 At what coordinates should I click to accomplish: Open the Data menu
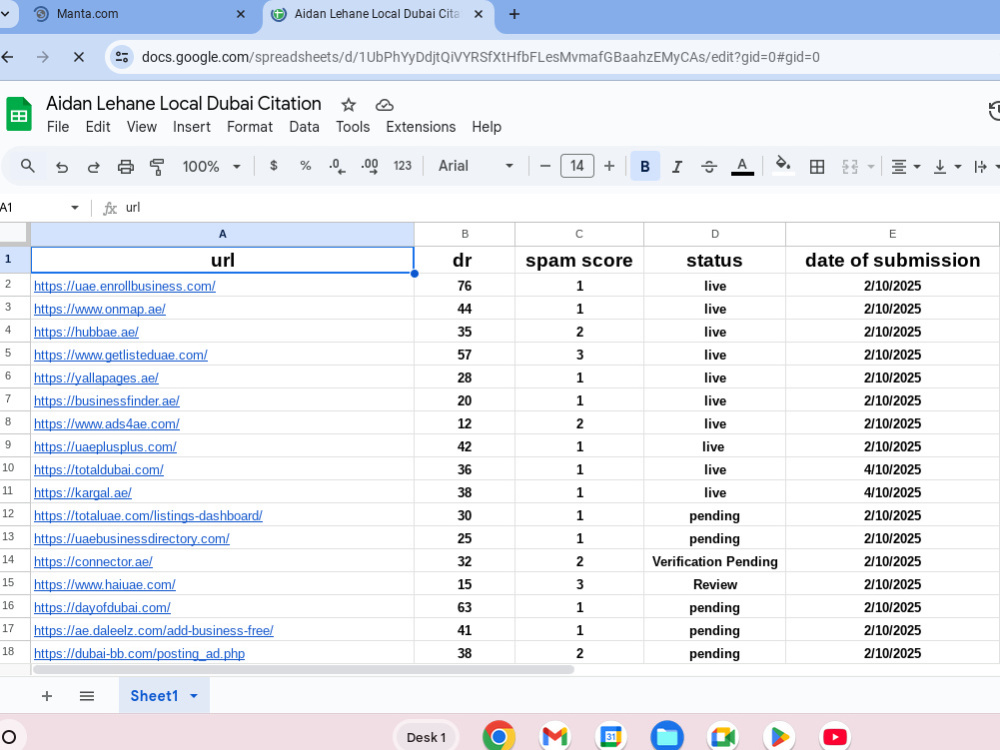[x=304, y=127]
